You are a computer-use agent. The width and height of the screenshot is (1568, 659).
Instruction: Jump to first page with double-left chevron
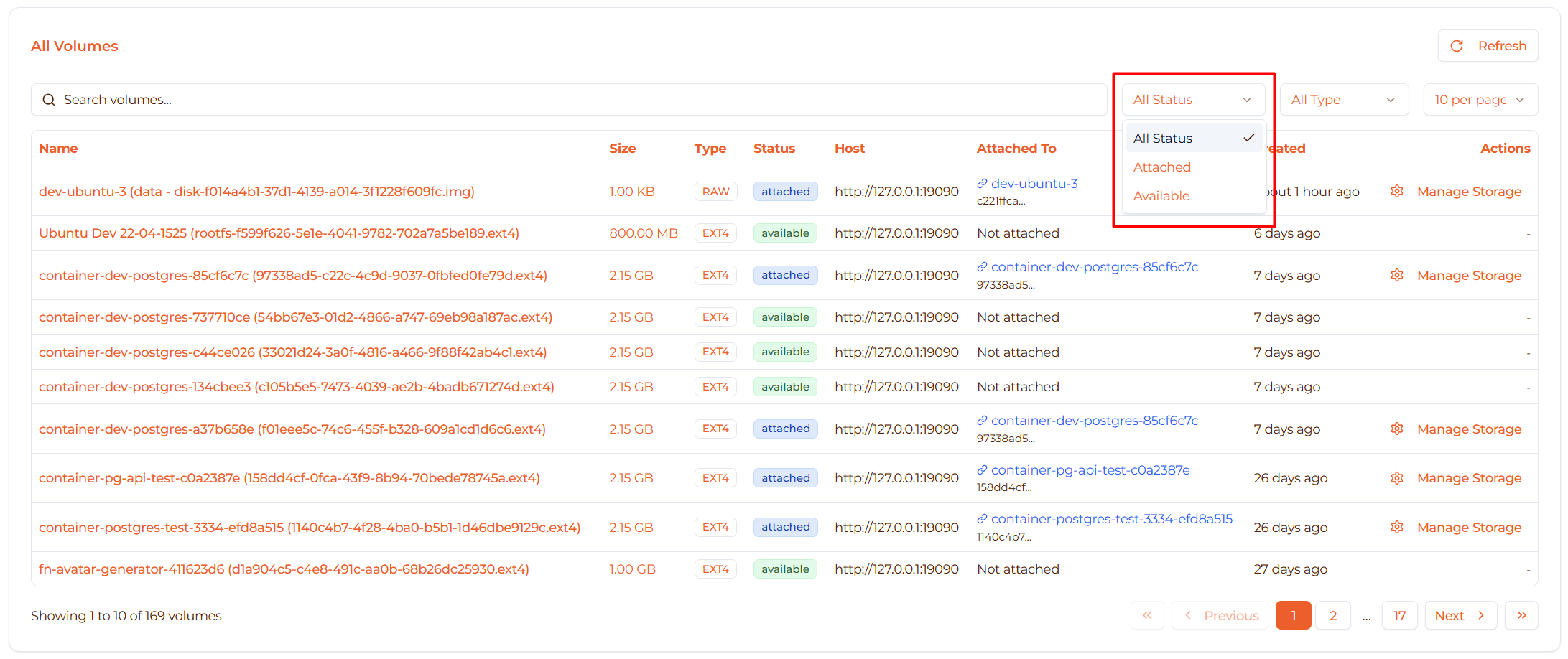[x=1147, y=615]
